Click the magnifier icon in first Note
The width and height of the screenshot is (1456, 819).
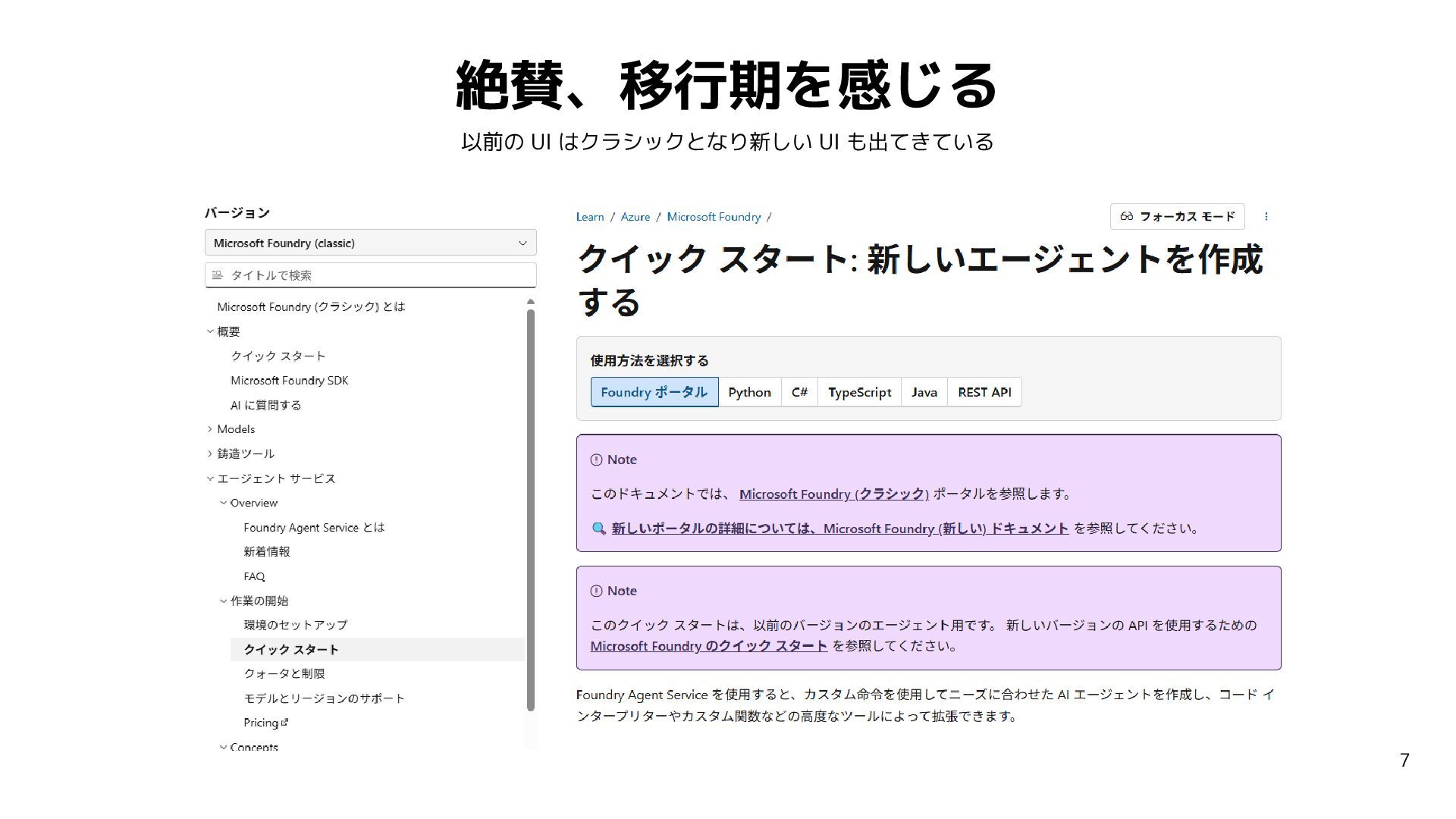click(x=598, y=529)
